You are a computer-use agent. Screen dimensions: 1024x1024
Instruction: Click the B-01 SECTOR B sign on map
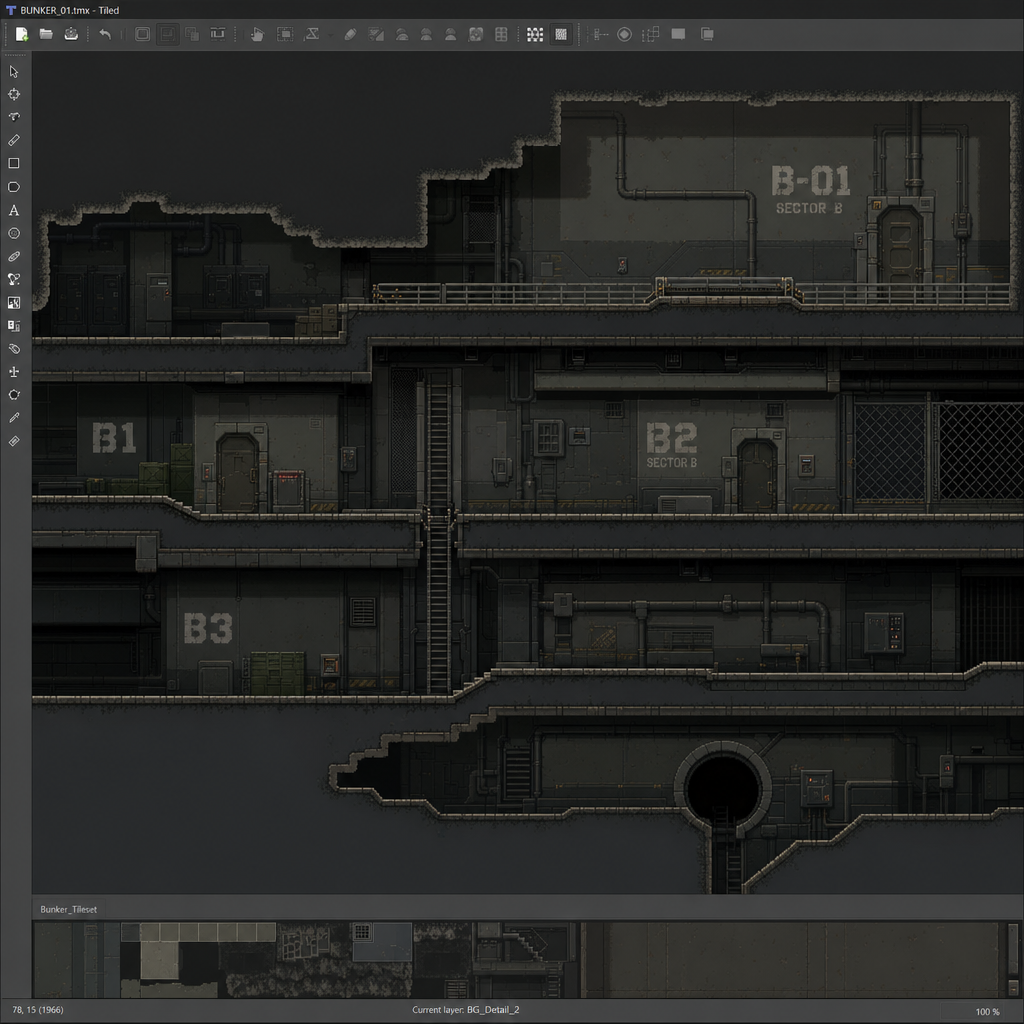pyautogui.click(x=810, y=190)
